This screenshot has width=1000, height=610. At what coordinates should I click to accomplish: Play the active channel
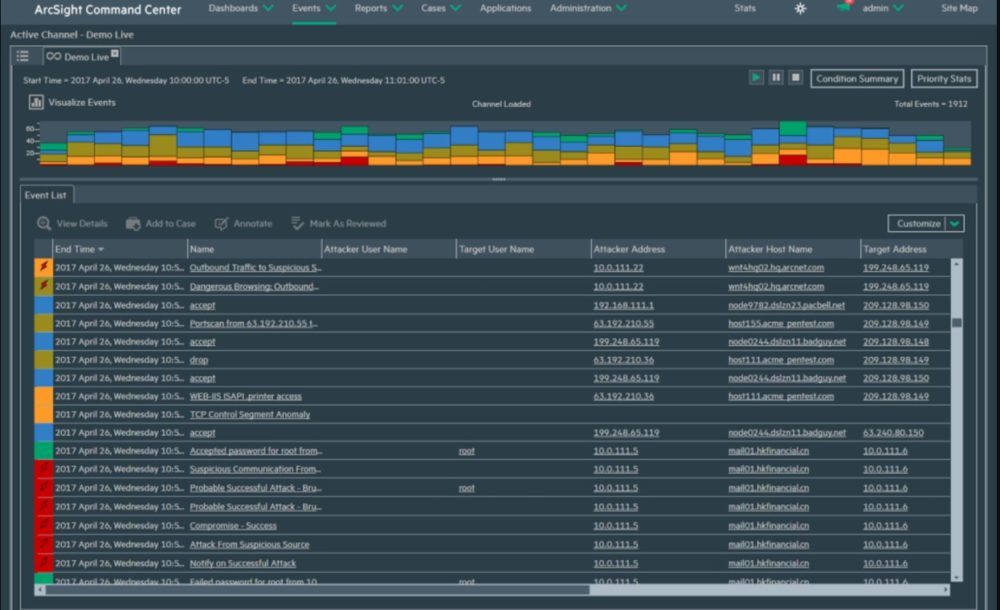(757, 78)
